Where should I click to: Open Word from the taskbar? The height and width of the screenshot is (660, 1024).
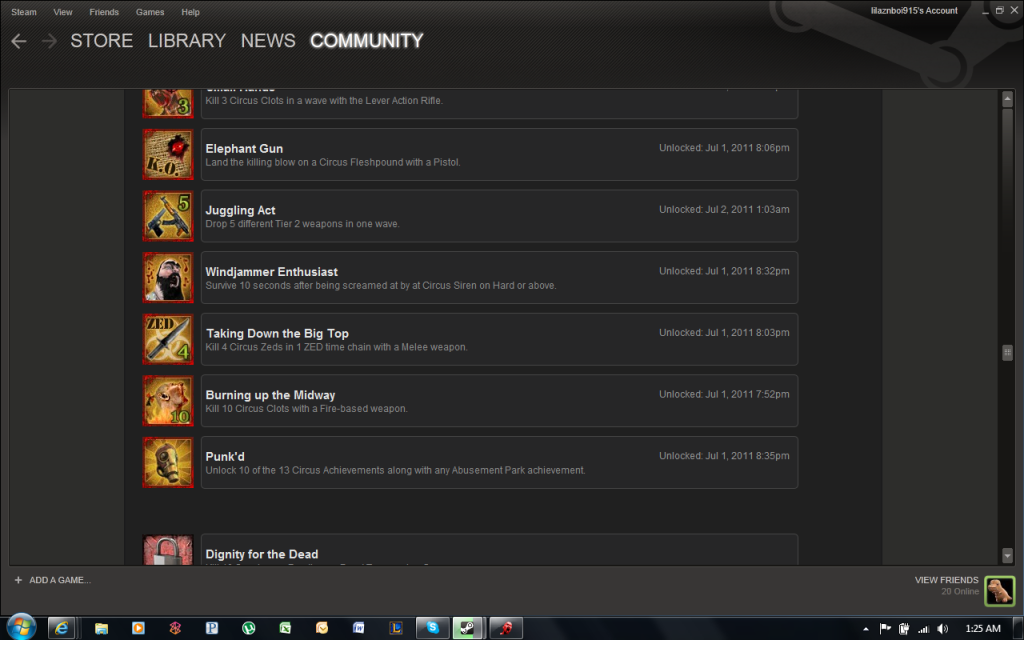pos(359,628)
